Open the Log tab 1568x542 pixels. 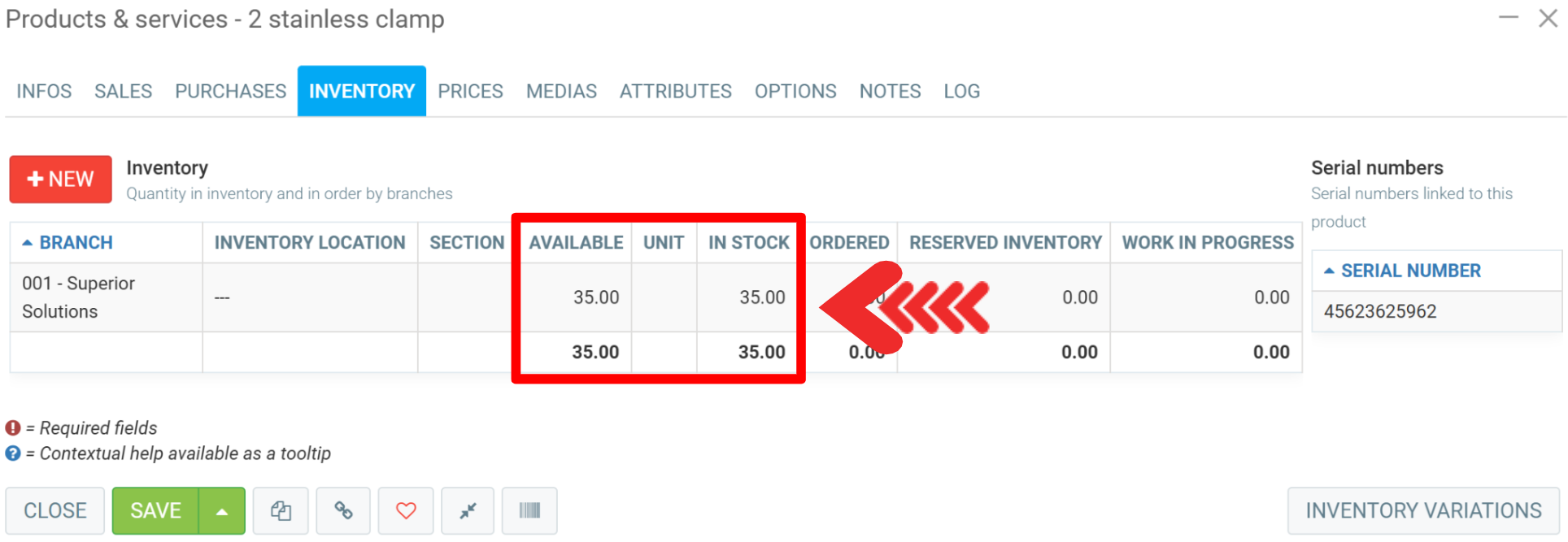click(961, 91)
